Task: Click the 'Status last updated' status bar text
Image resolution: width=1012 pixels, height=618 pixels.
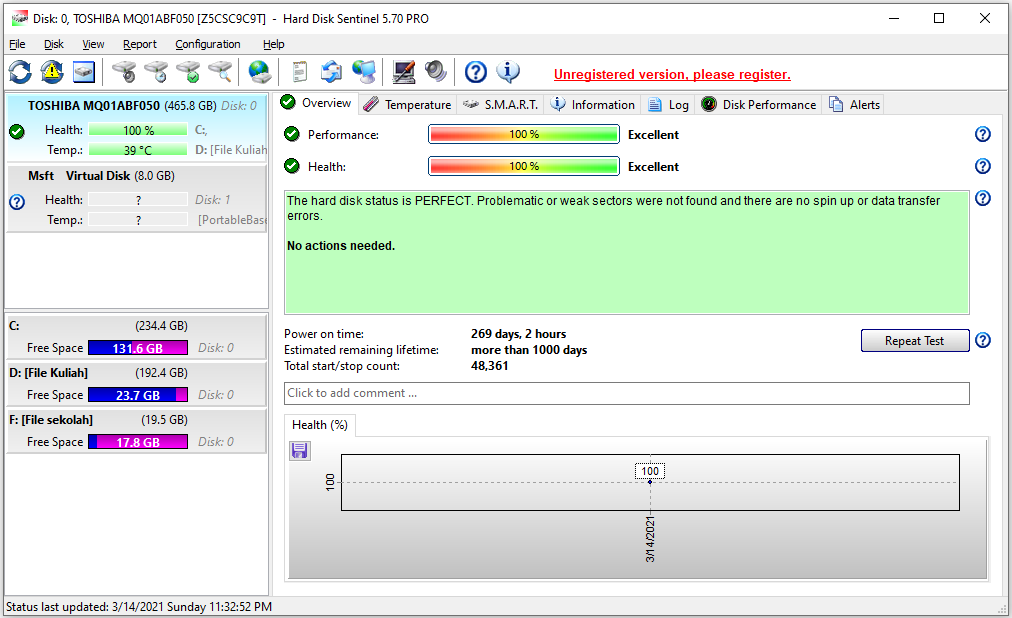Action: pyautogui.click(x=139, y=606)
